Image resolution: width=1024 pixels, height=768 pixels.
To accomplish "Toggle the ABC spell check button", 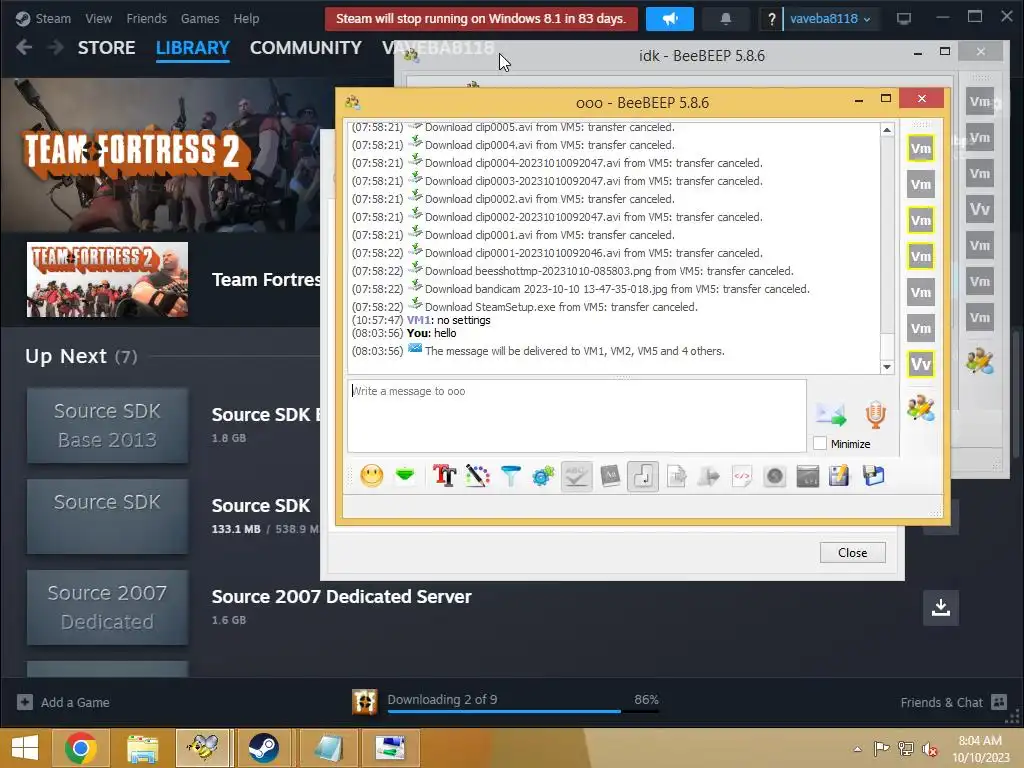I will point(577,476).
